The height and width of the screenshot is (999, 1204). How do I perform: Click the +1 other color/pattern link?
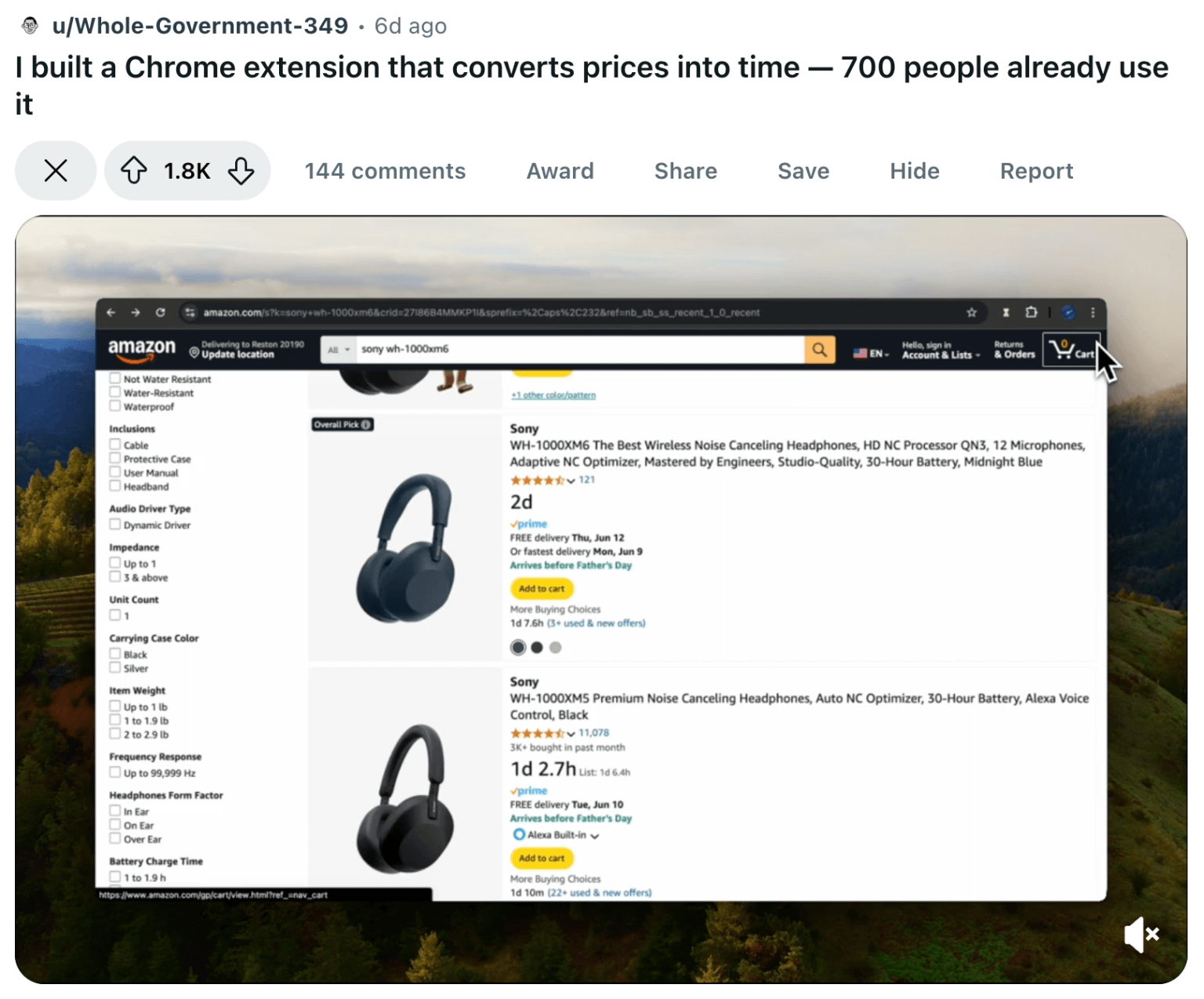553,395
